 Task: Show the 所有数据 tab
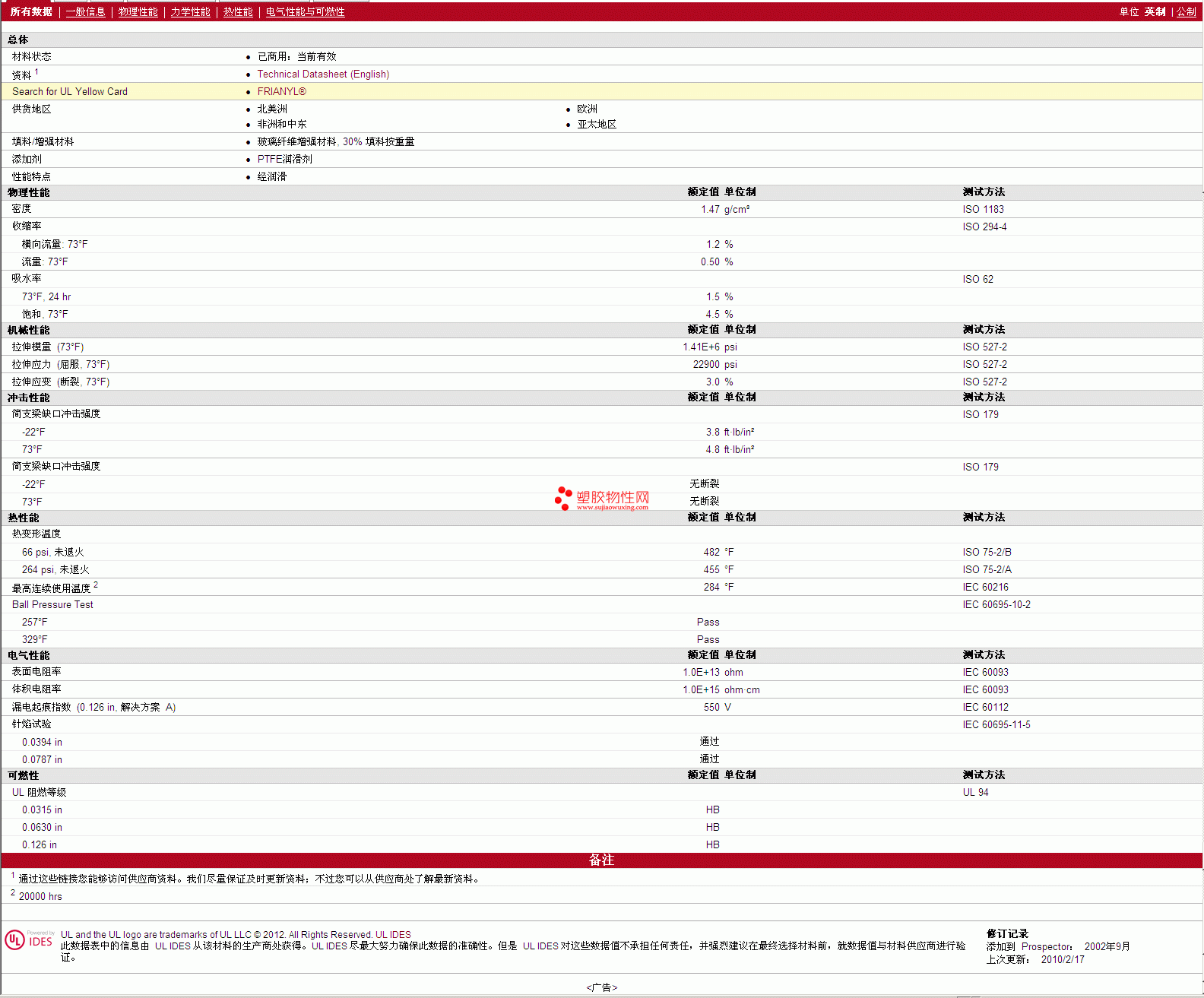(x=31, y=11)
